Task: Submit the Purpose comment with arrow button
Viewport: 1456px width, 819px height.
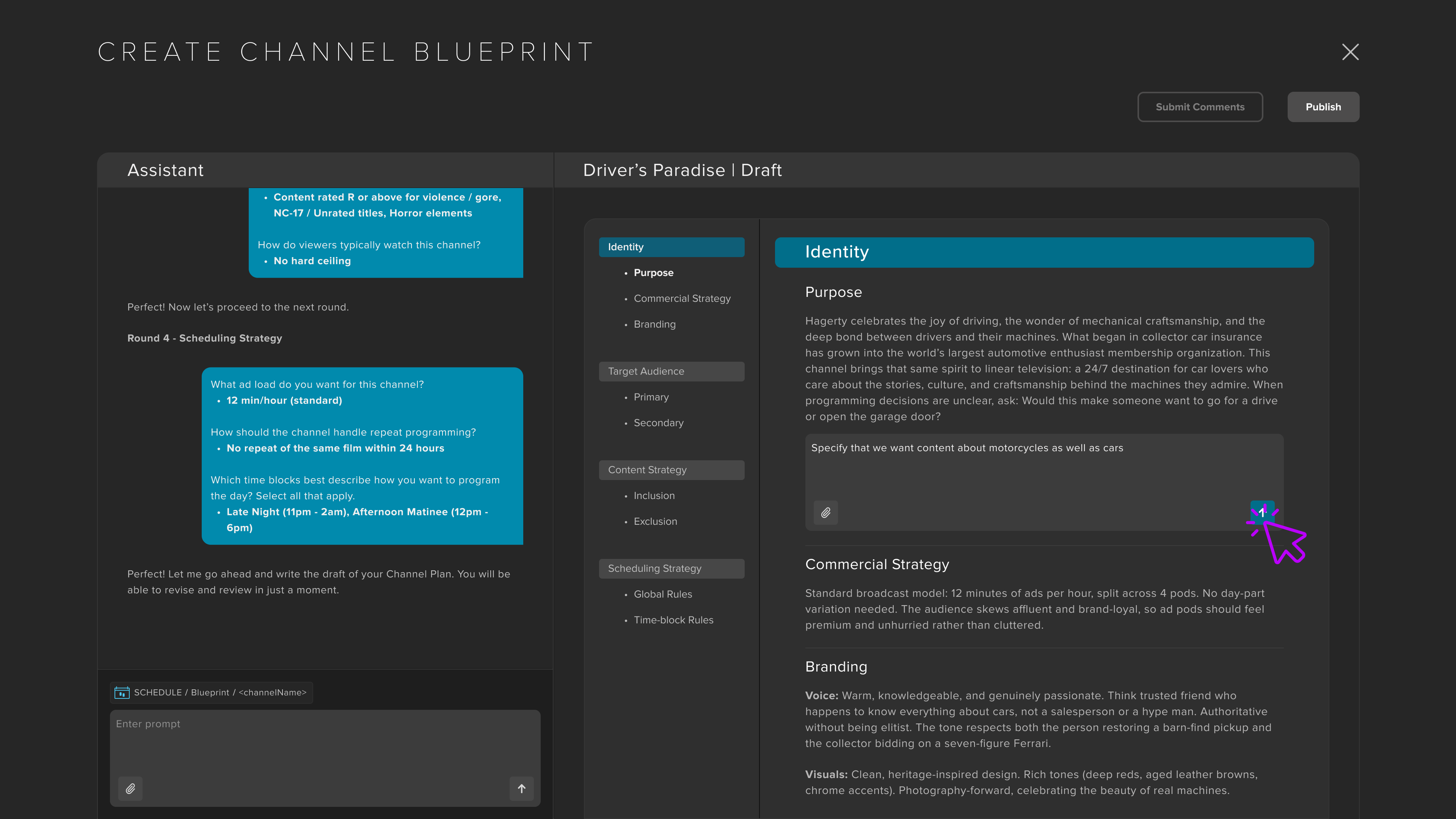Action: 1261,513
